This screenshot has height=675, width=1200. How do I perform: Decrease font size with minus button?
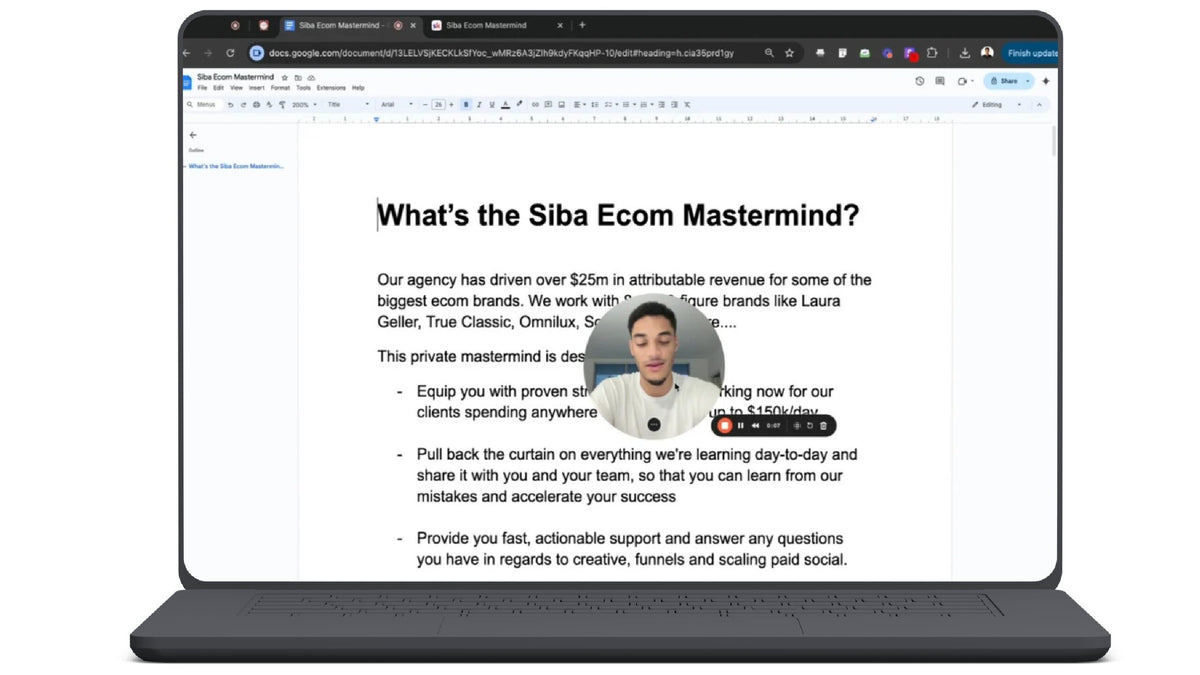(x=425, y=104)
